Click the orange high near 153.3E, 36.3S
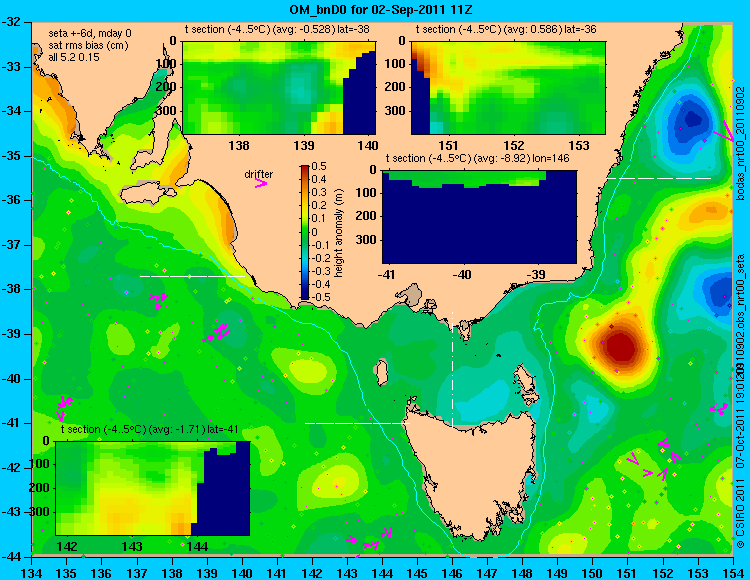 tap(711, 209)
